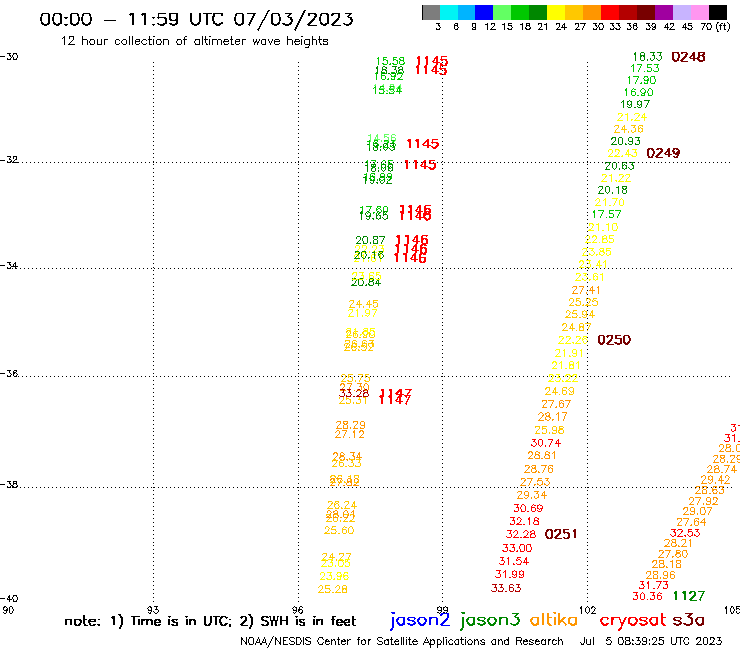Select the wave height value 20.87
This screenshot has height=650, width=740.
tap(370, 240)
